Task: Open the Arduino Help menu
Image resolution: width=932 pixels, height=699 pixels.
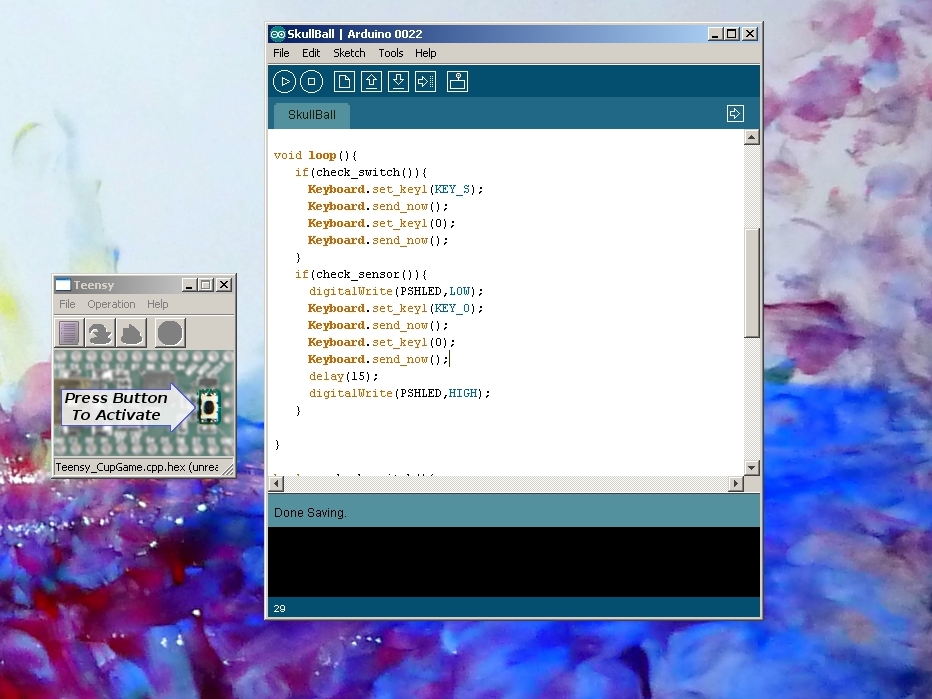Action: point(426,53)
